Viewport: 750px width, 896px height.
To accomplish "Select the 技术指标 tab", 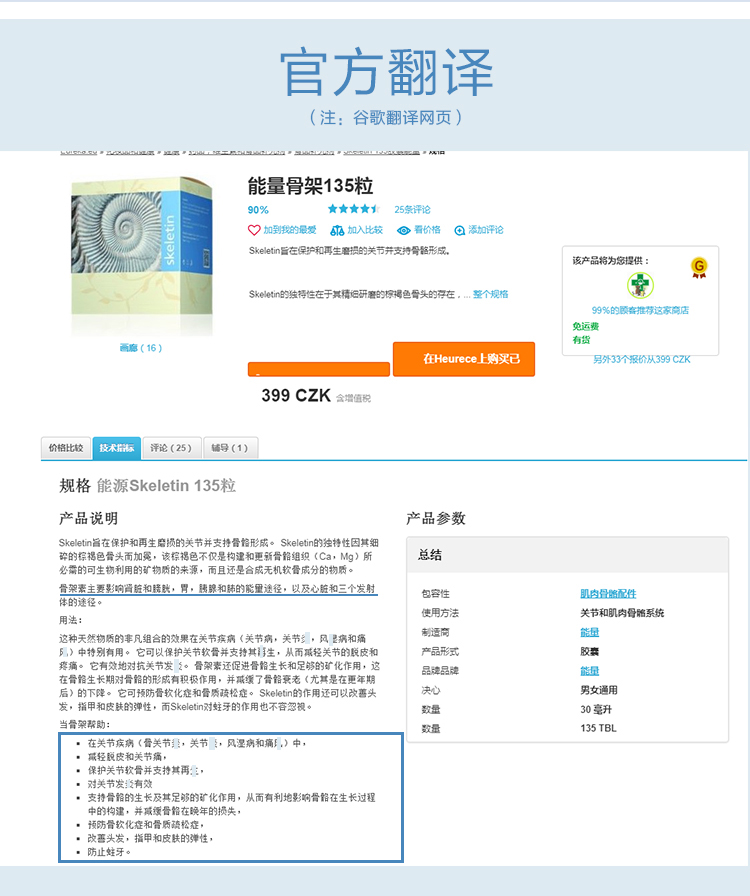I will click(x=117, y=448).
